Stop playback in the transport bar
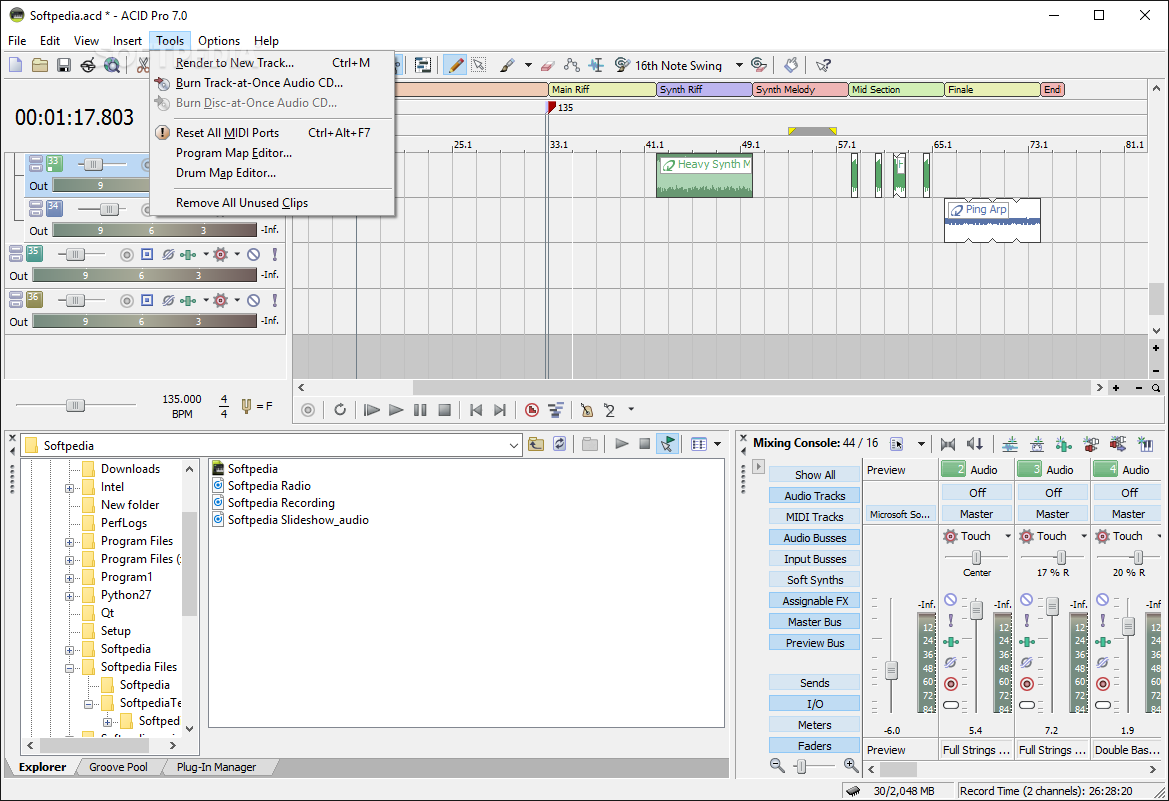Image resolution: width=1169 pixels, height=801 pixels. click(x=444, y=409)
